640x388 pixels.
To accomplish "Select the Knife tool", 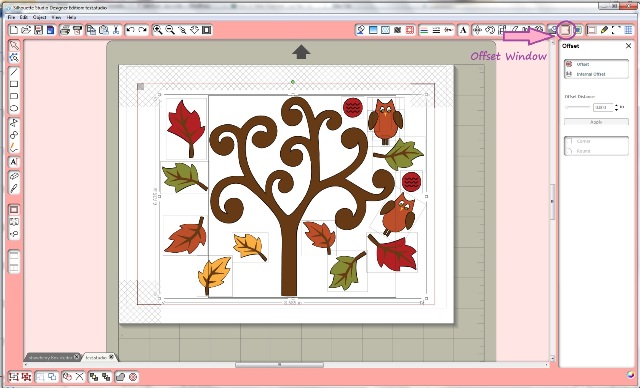I will pos(14,188).
